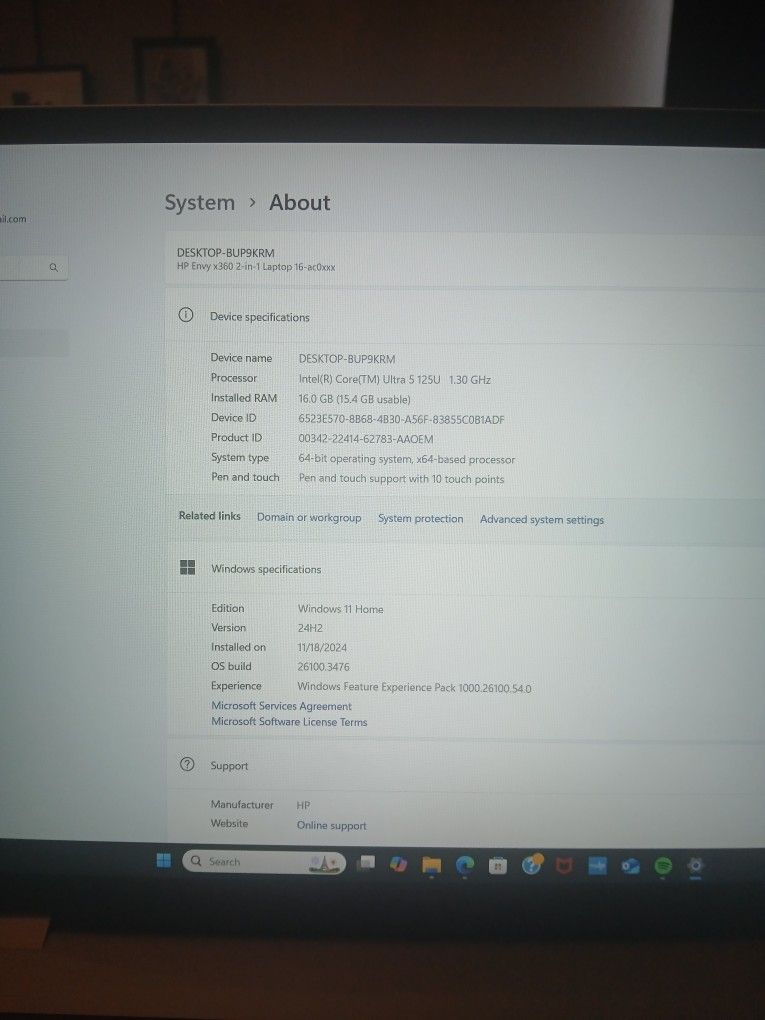The image size is (765, 1020).
Task: Select the 16.0 GB installed RAM value
Action: point(355,399)
